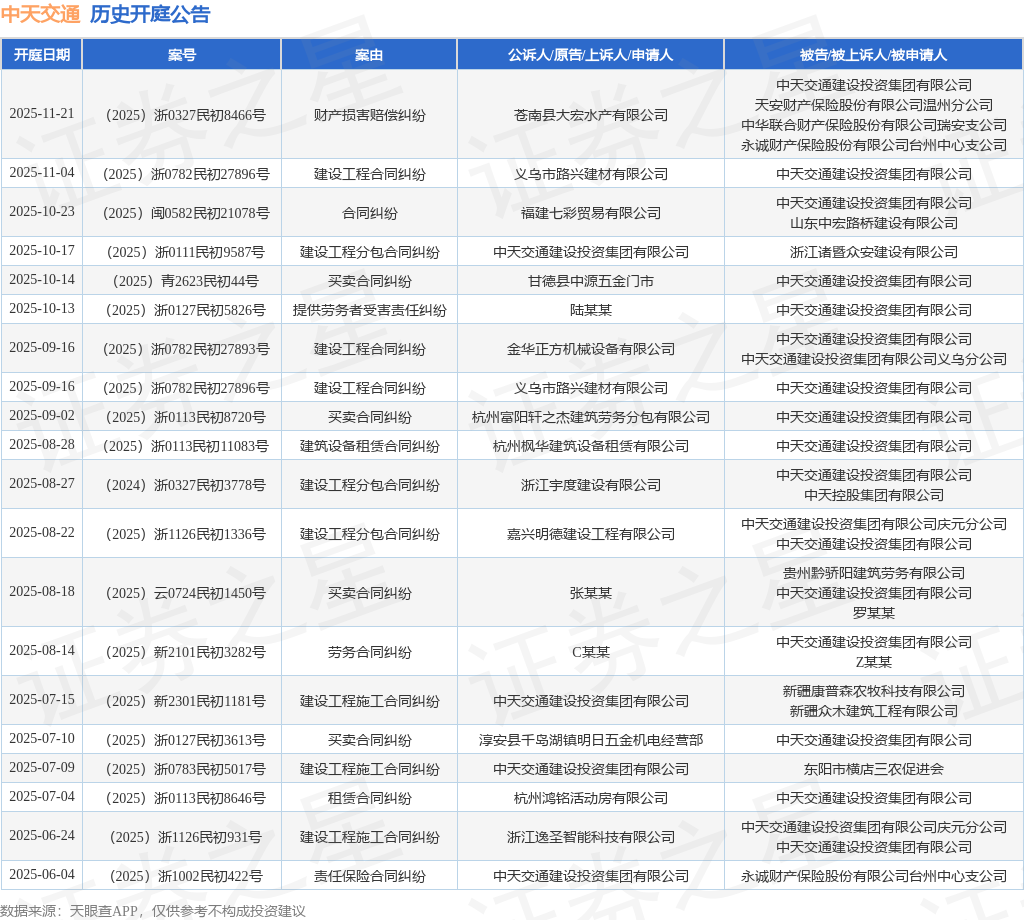Click plaintiff 金华正方机械设备有限公司
This screenshot has height=920, width=1024.
pyautogui.click(x=590, y=349)
